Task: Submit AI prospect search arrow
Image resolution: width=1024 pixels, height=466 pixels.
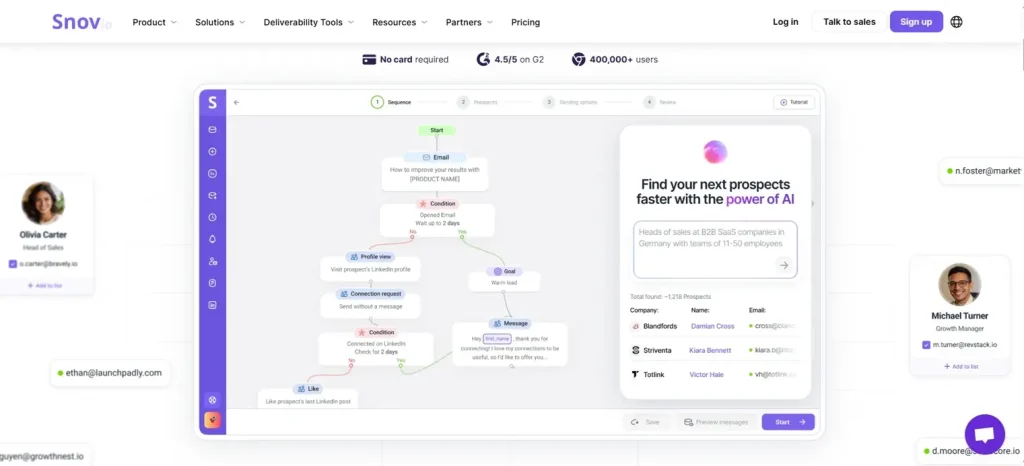Action: pyautogui.click(x=784, y=265)
